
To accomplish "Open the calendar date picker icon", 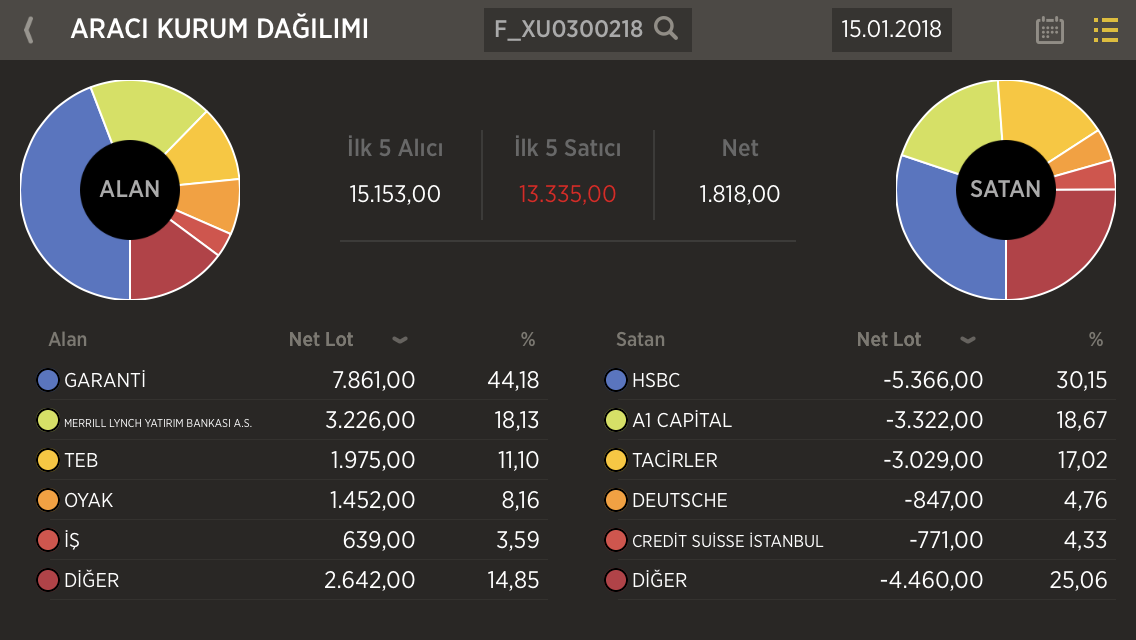I will 1050,30.
